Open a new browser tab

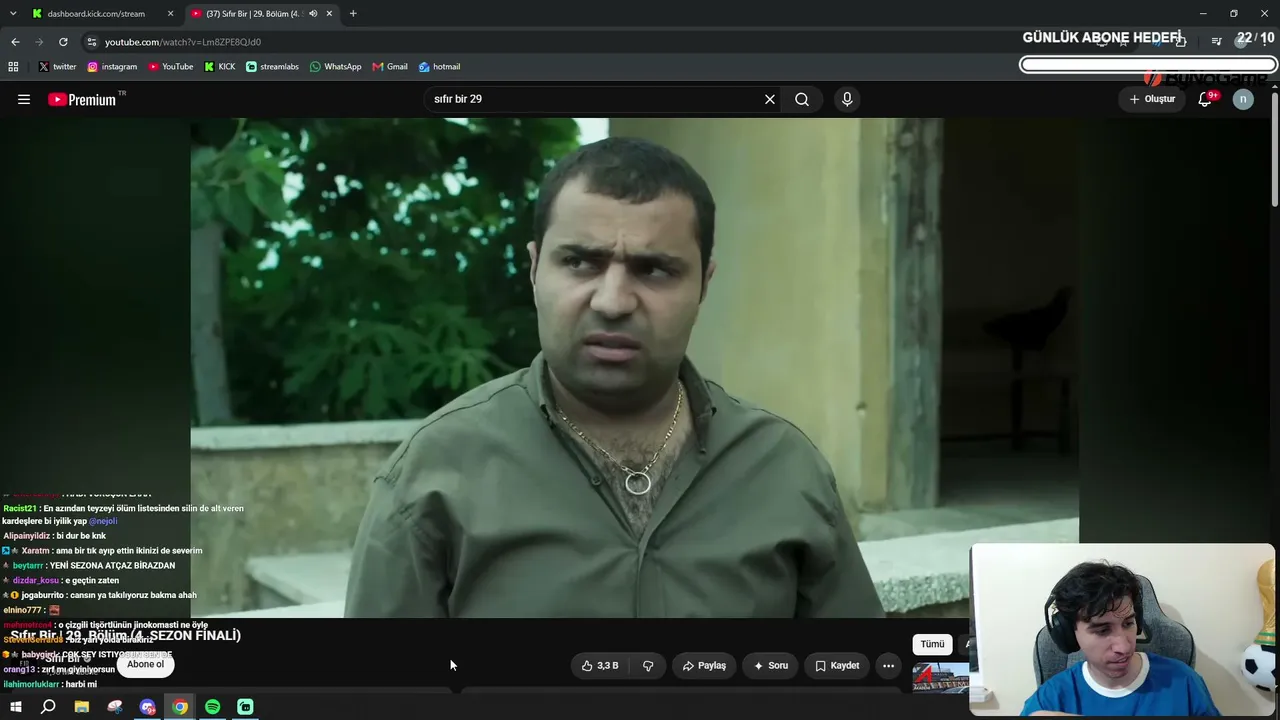click(353, 14)
